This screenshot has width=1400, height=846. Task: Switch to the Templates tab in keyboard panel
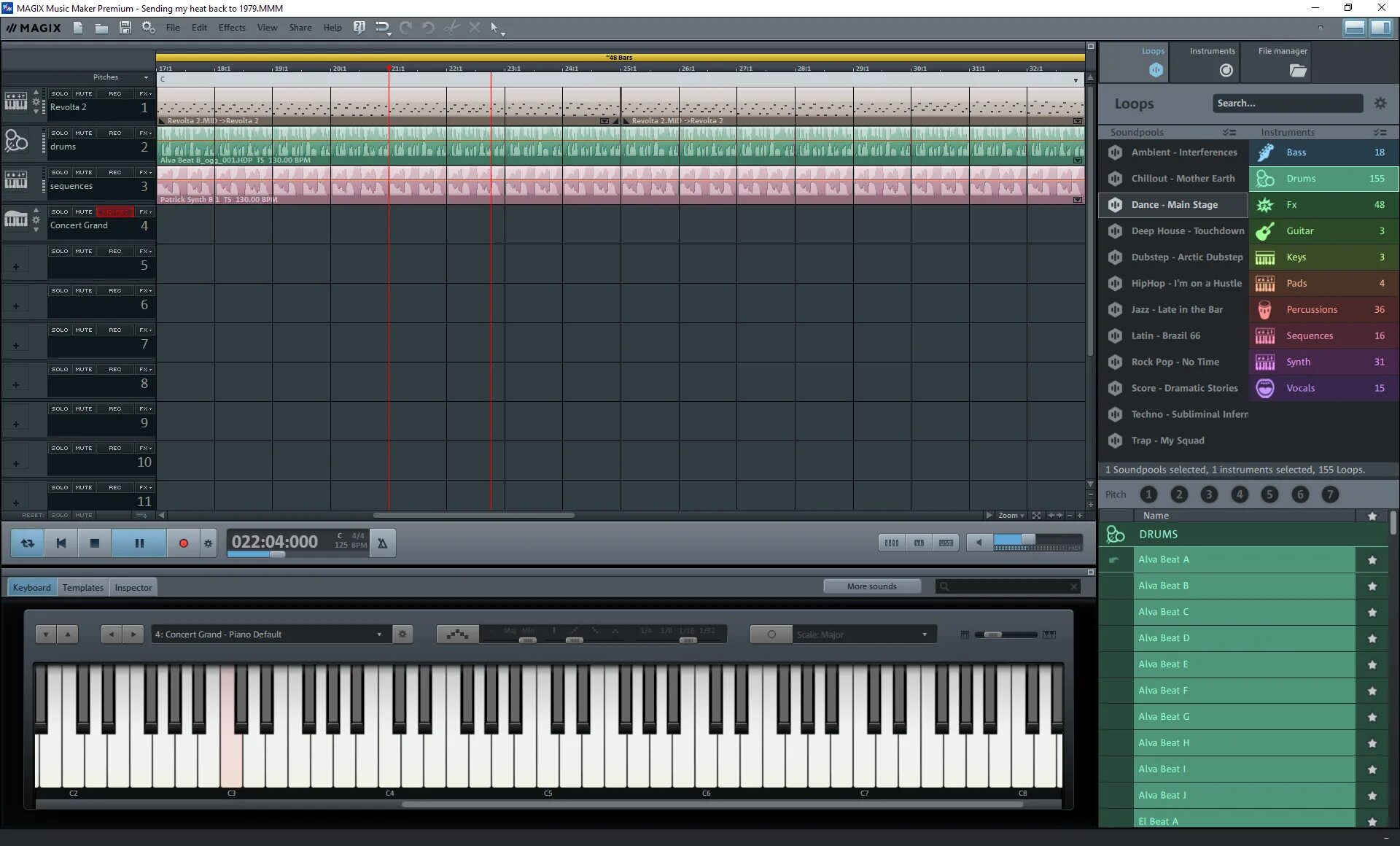click(82, 587)
